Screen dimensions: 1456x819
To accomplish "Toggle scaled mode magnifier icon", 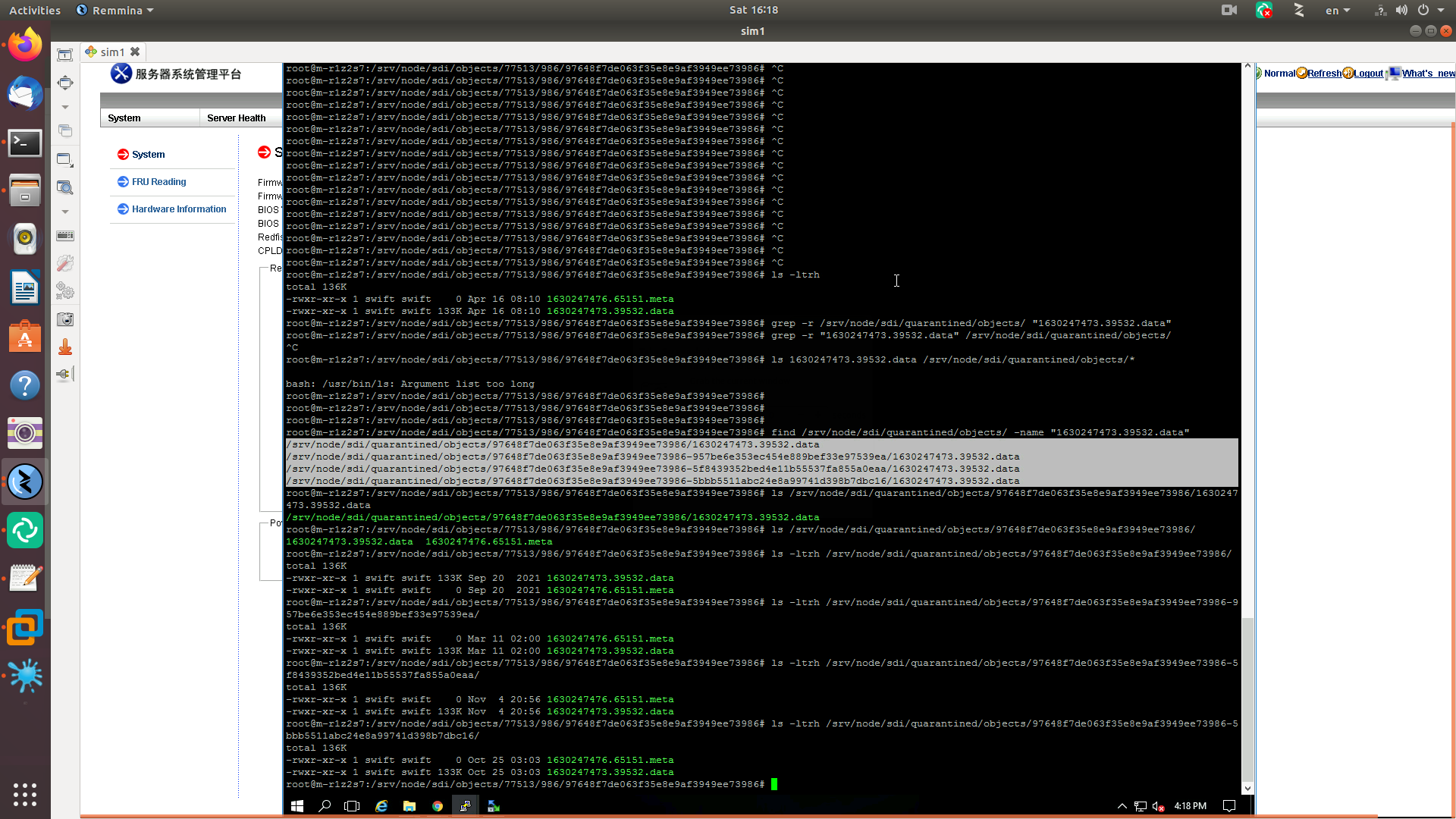I will click(x=65, y=187).
